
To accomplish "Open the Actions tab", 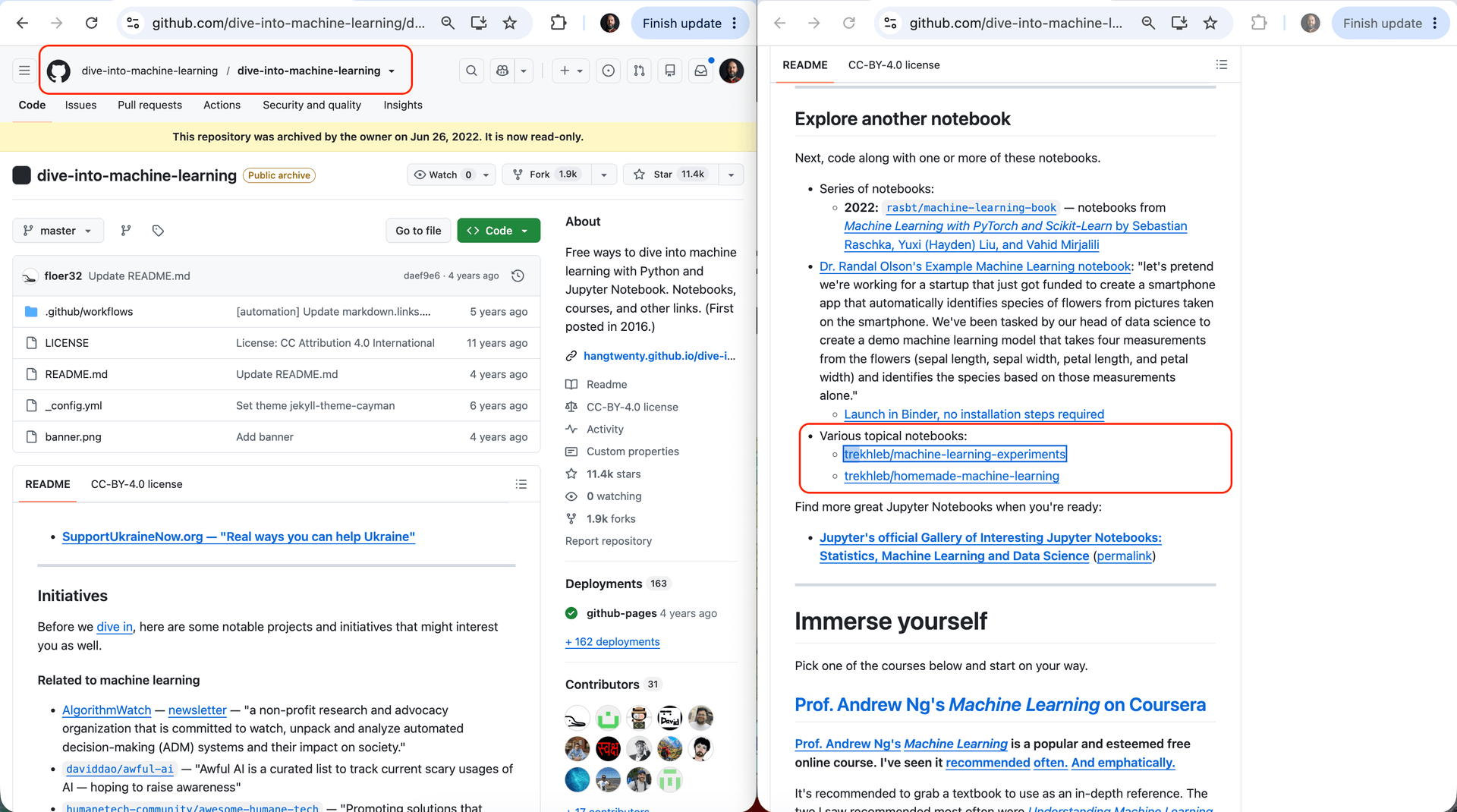I will (x=222, y=105).
